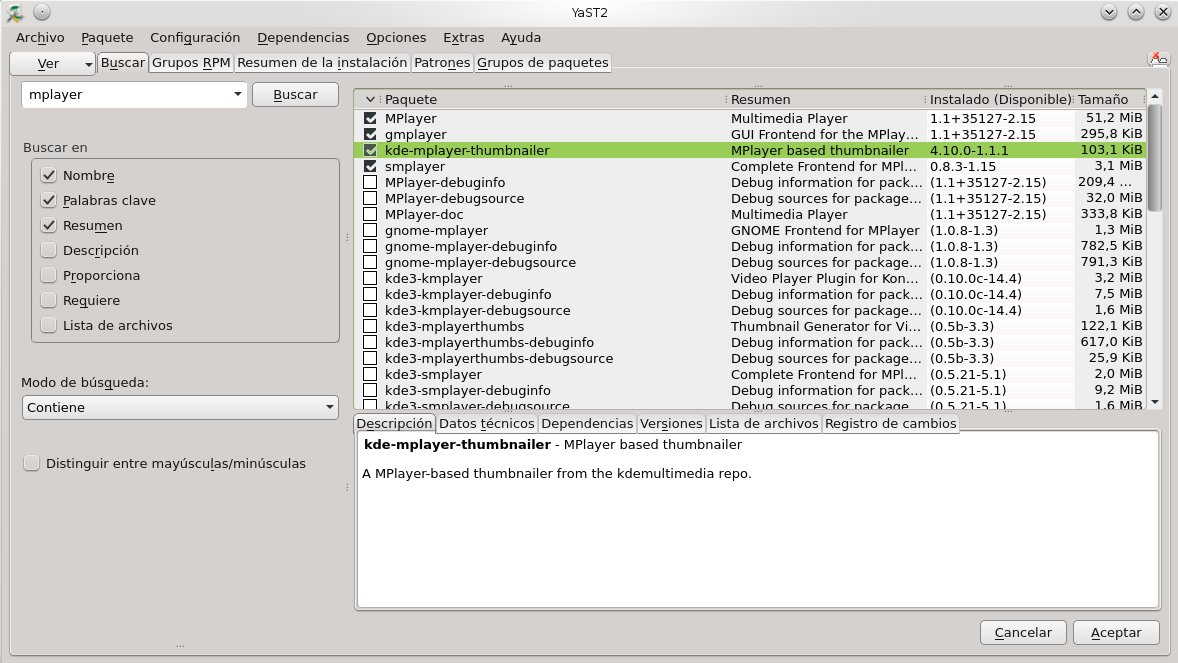
Task: Open the Opciones menu
Action: coord(396,38)
